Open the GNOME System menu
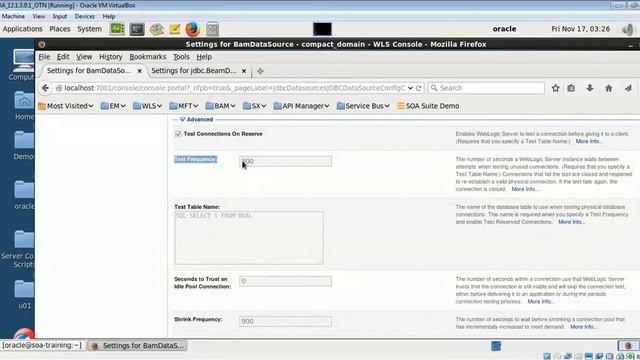The width and height of the screenshot is (640, 360). (89, 29)
